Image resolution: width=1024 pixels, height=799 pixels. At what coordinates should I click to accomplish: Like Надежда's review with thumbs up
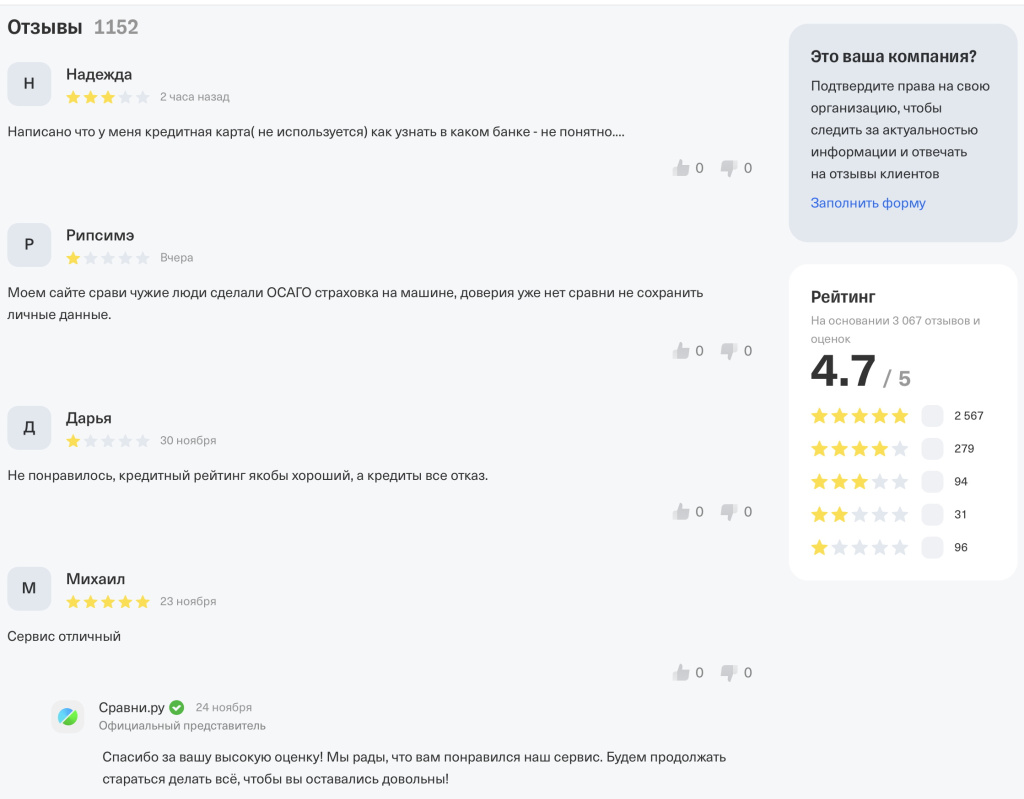(x=682, y=168)
